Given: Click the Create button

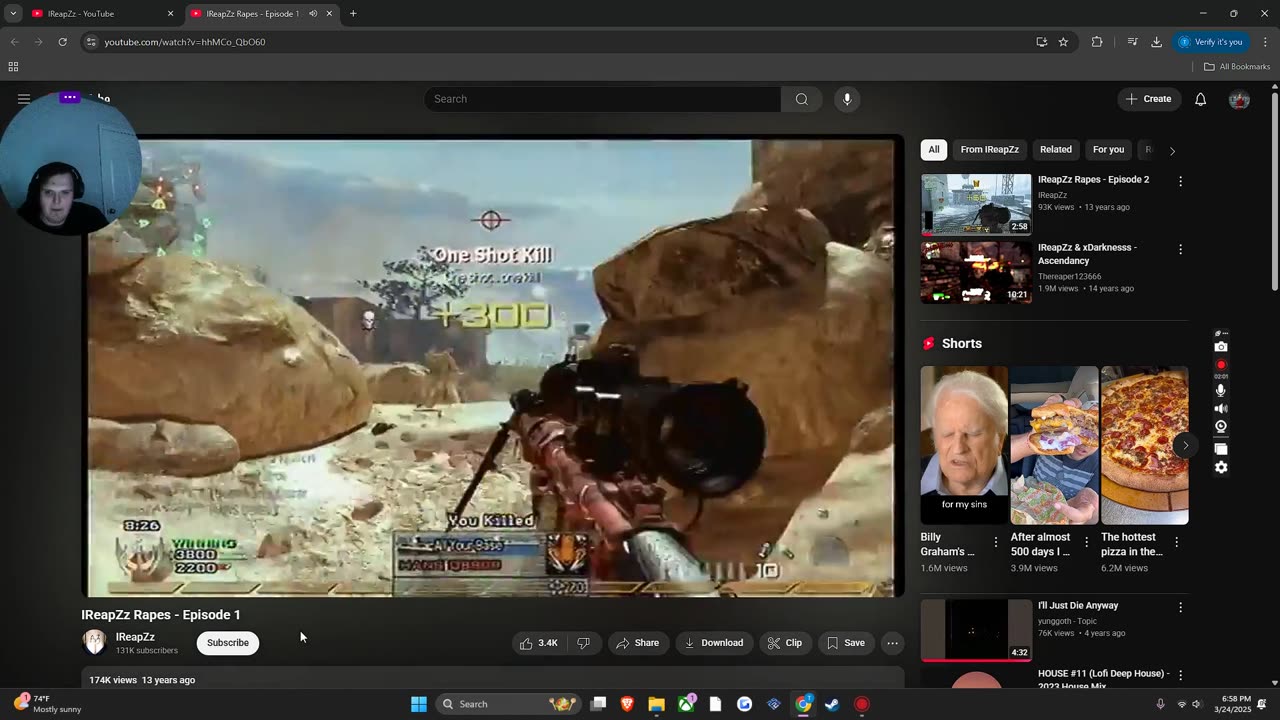Looking at the screenshot, I should [x=1148, y=99].
